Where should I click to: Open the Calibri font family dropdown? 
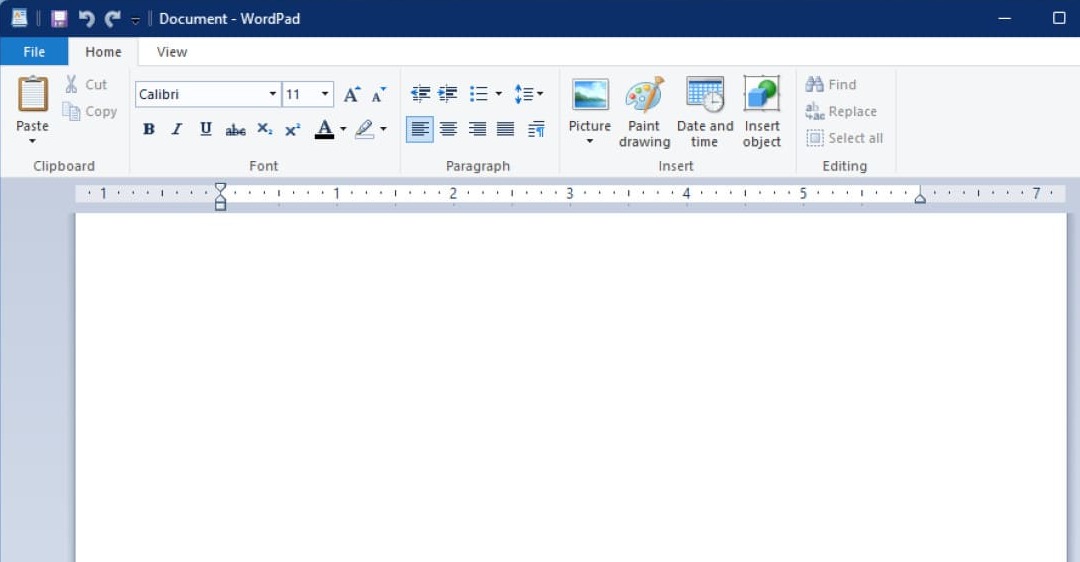coord(273,94)
